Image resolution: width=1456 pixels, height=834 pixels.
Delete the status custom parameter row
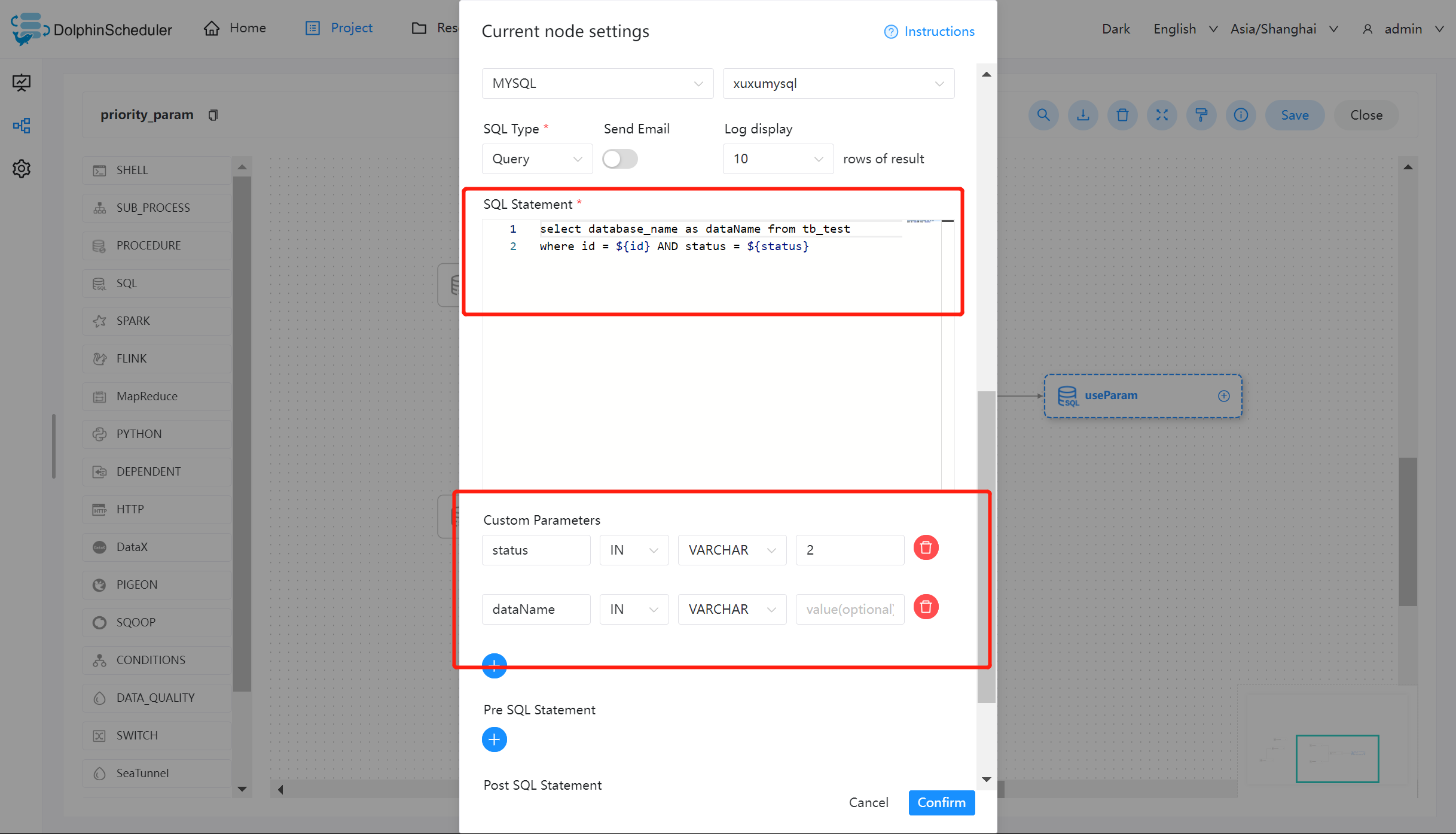pyautogui.click(x=926, y=548)
